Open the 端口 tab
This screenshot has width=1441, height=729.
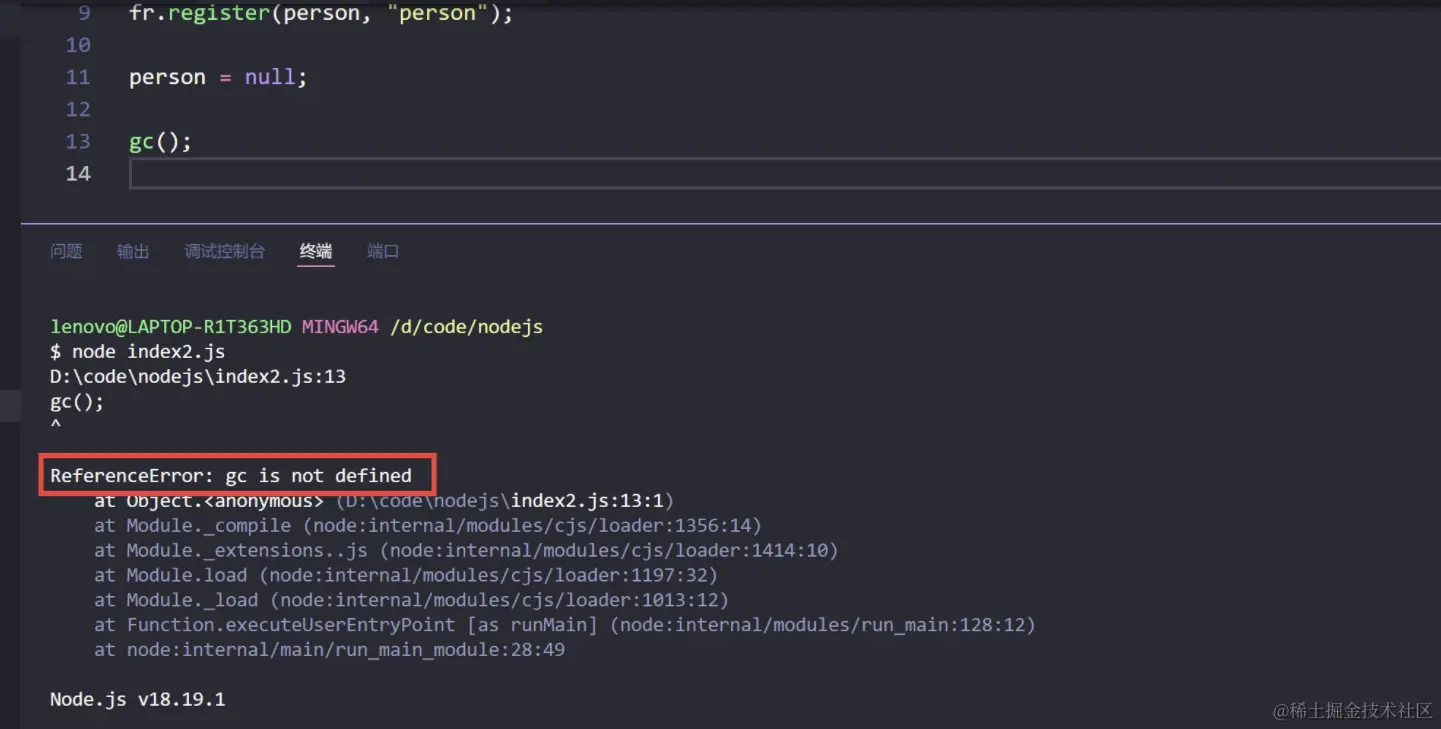pyautogui.click(x=383, y=251)
